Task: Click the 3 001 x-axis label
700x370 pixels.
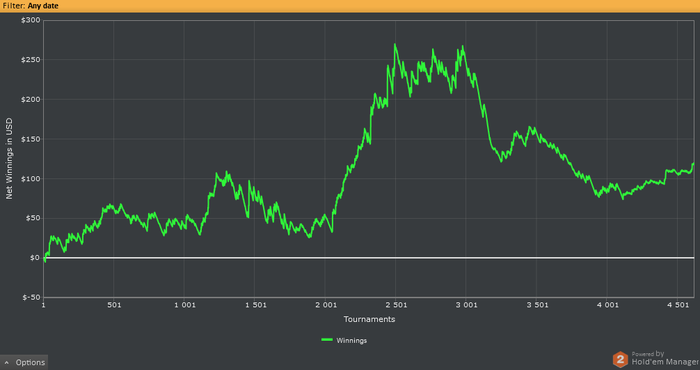Action: tap(467, 305)
